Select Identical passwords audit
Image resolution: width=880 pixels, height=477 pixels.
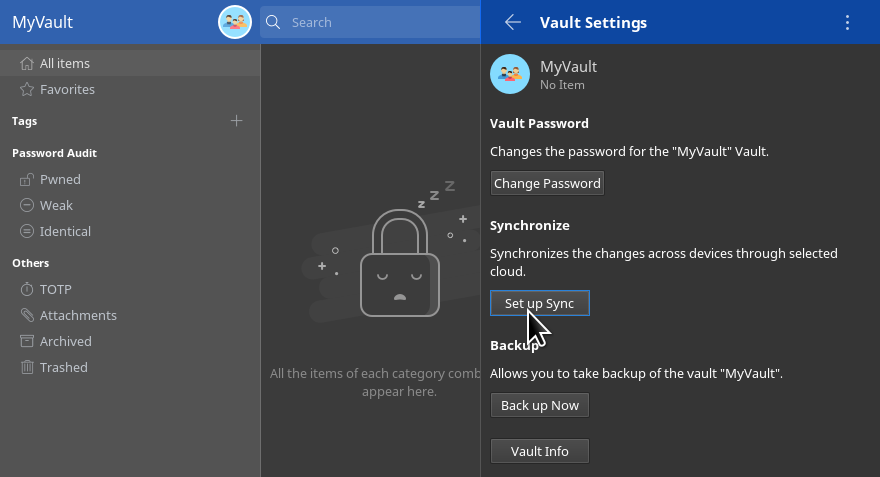click(x=65, y=231)
